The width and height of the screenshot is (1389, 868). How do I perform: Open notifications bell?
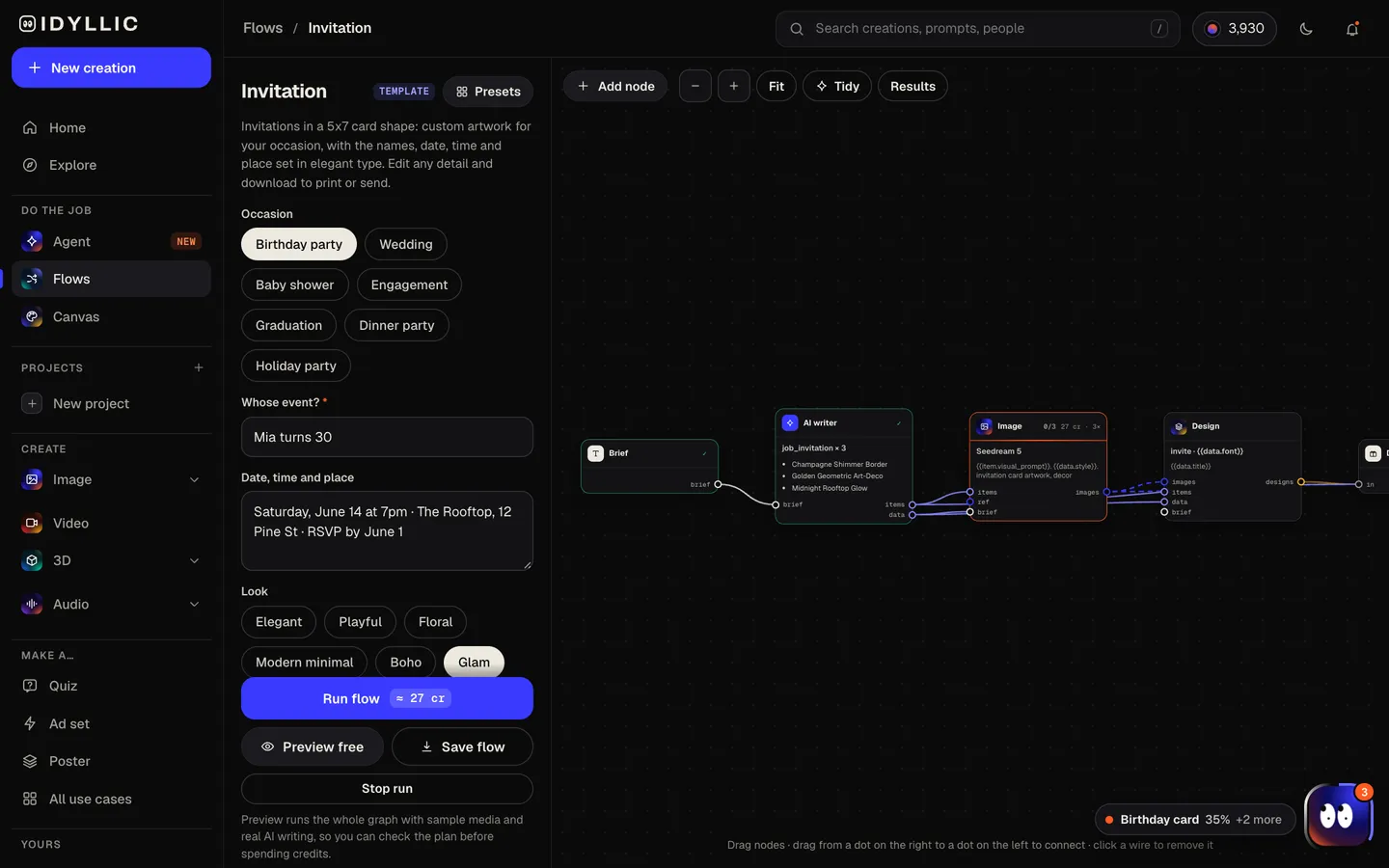tap(1352, 29)
